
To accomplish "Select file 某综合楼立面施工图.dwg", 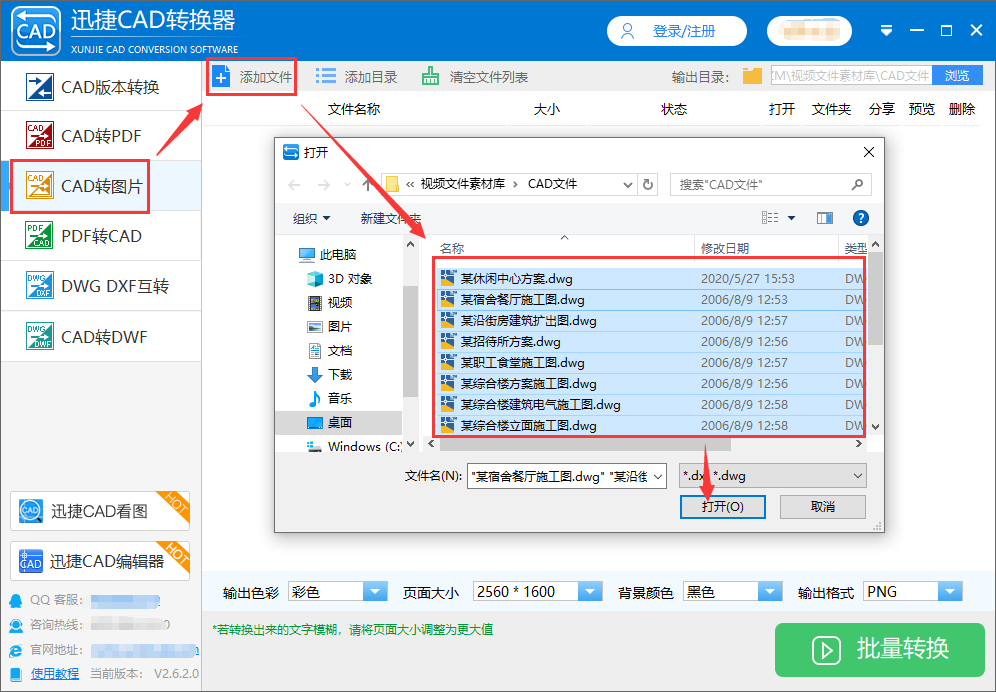I will (650, 425).
